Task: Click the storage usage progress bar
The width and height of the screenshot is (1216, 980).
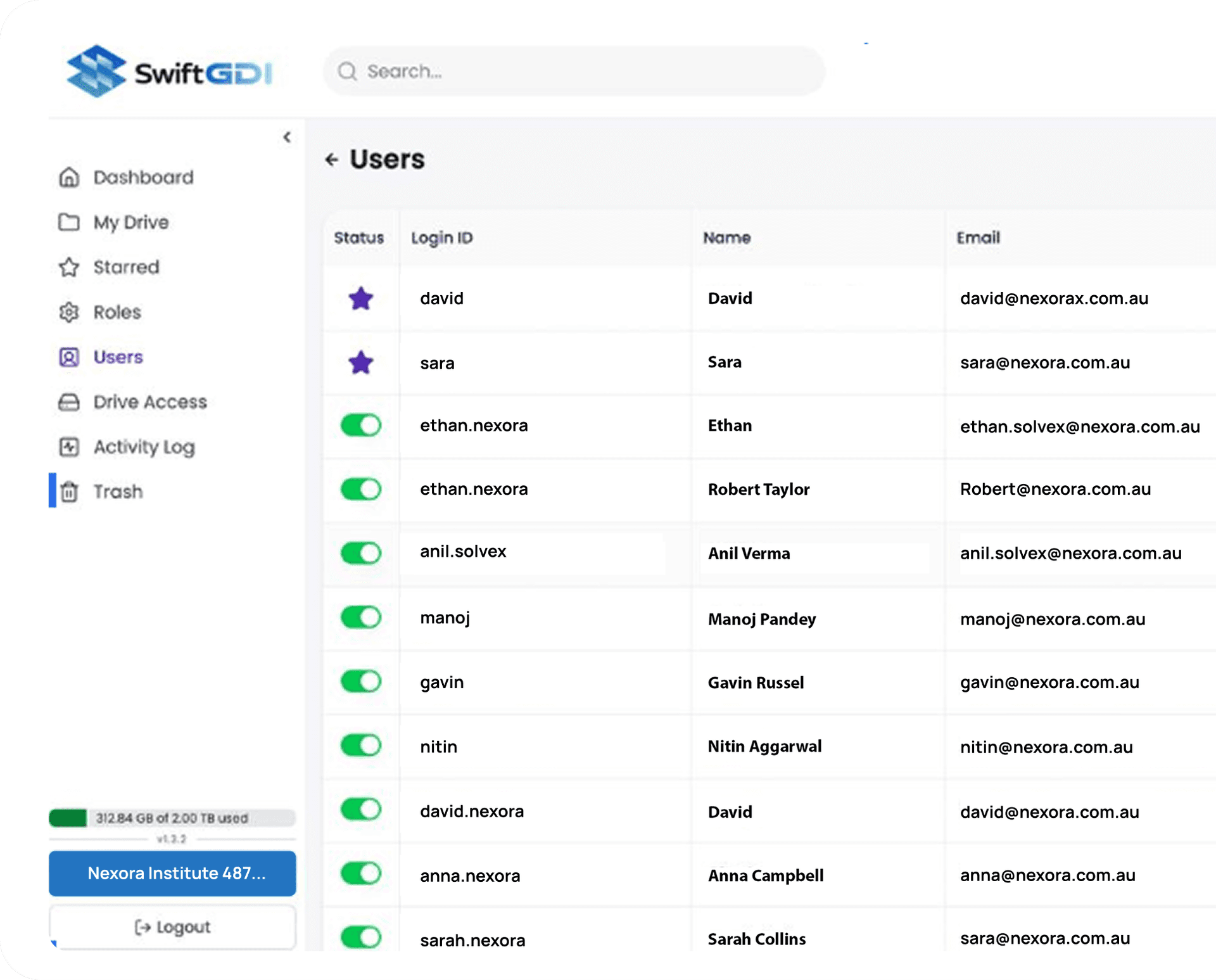Action: tap(172, 818)
